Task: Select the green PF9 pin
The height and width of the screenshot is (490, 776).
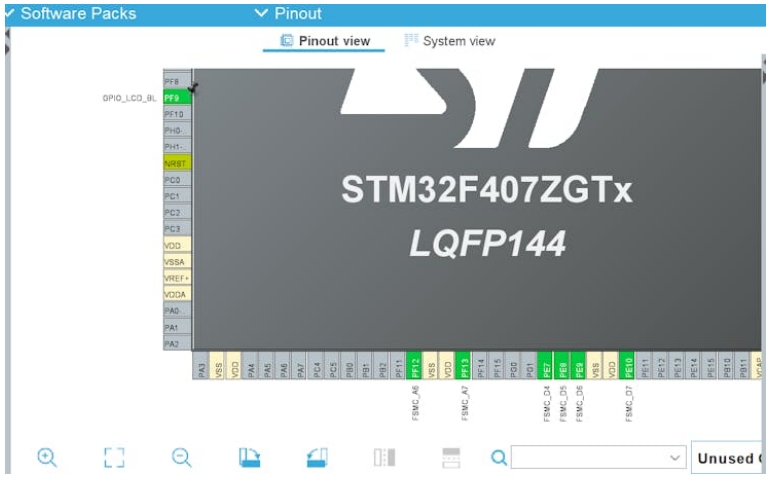Action: (177, 98)
